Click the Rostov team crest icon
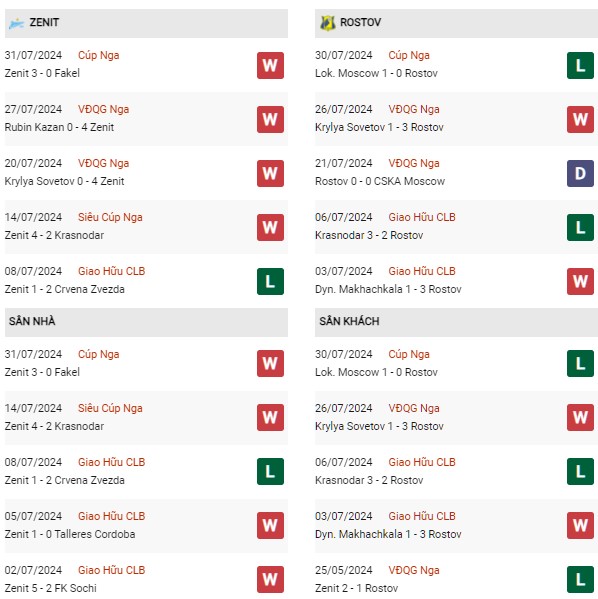The height and width of the screenshot is (599, 598). [327, 23]
